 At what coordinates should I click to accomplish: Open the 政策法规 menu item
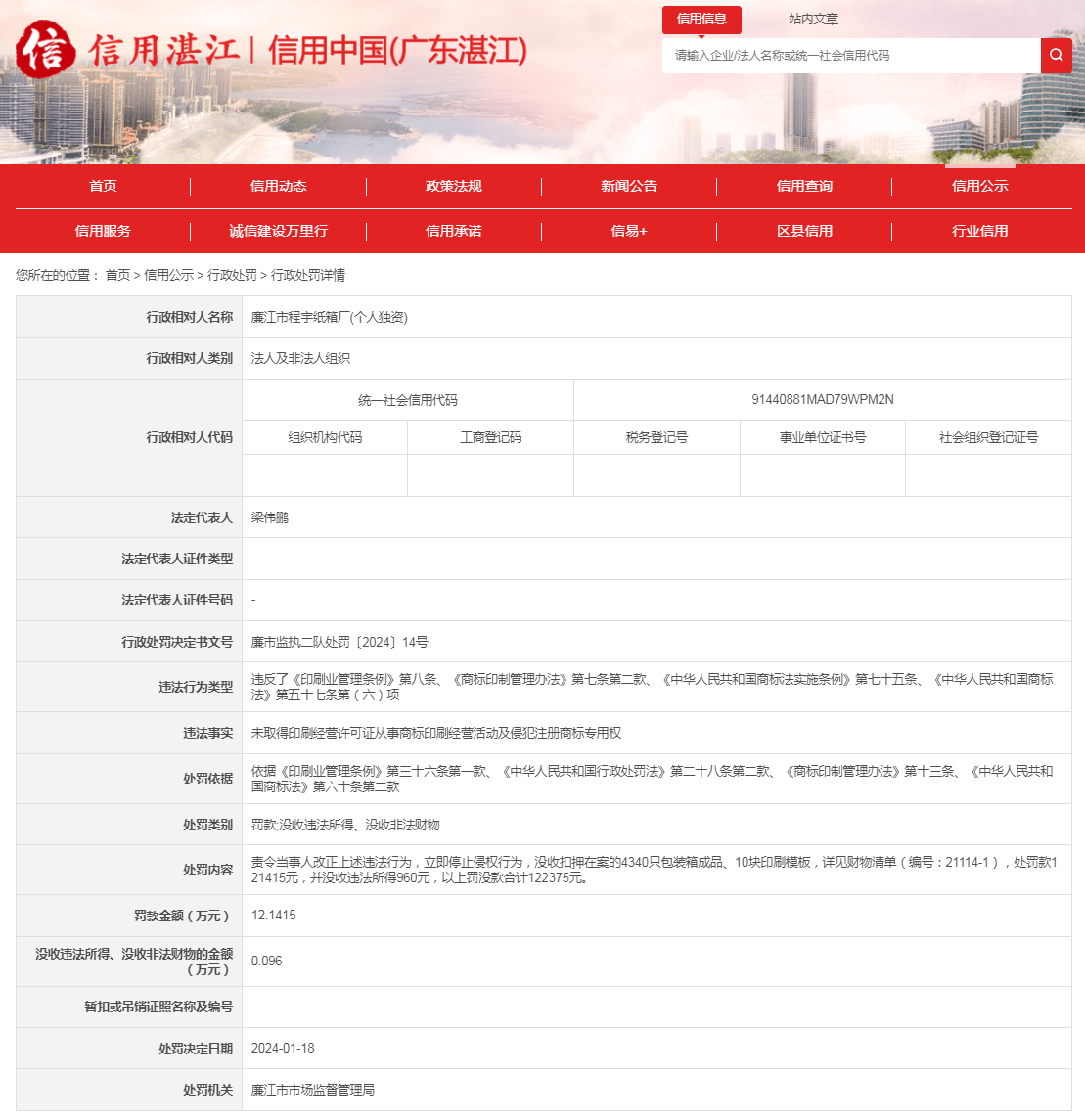coord(454,186)
